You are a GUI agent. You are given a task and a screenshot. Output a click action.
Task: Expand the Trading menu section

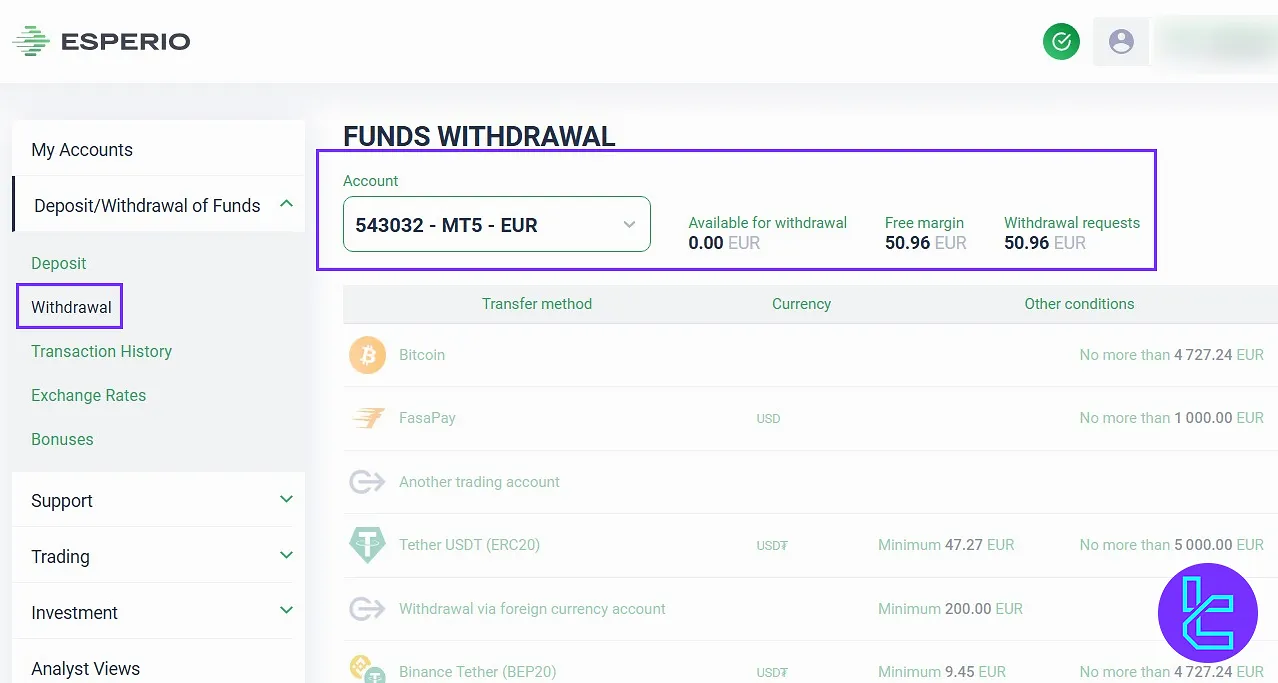[287, 555]
